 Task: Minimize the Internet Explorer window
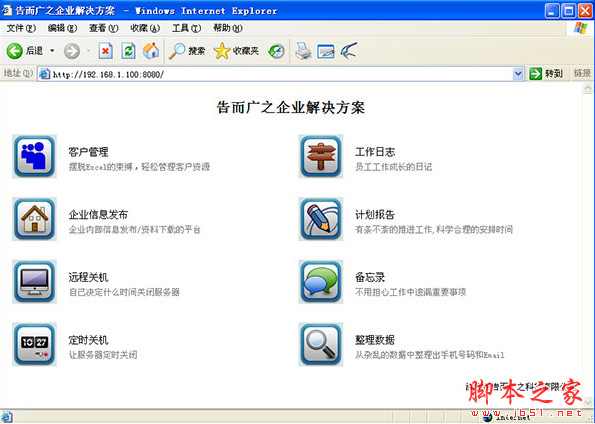click(552, 10)
